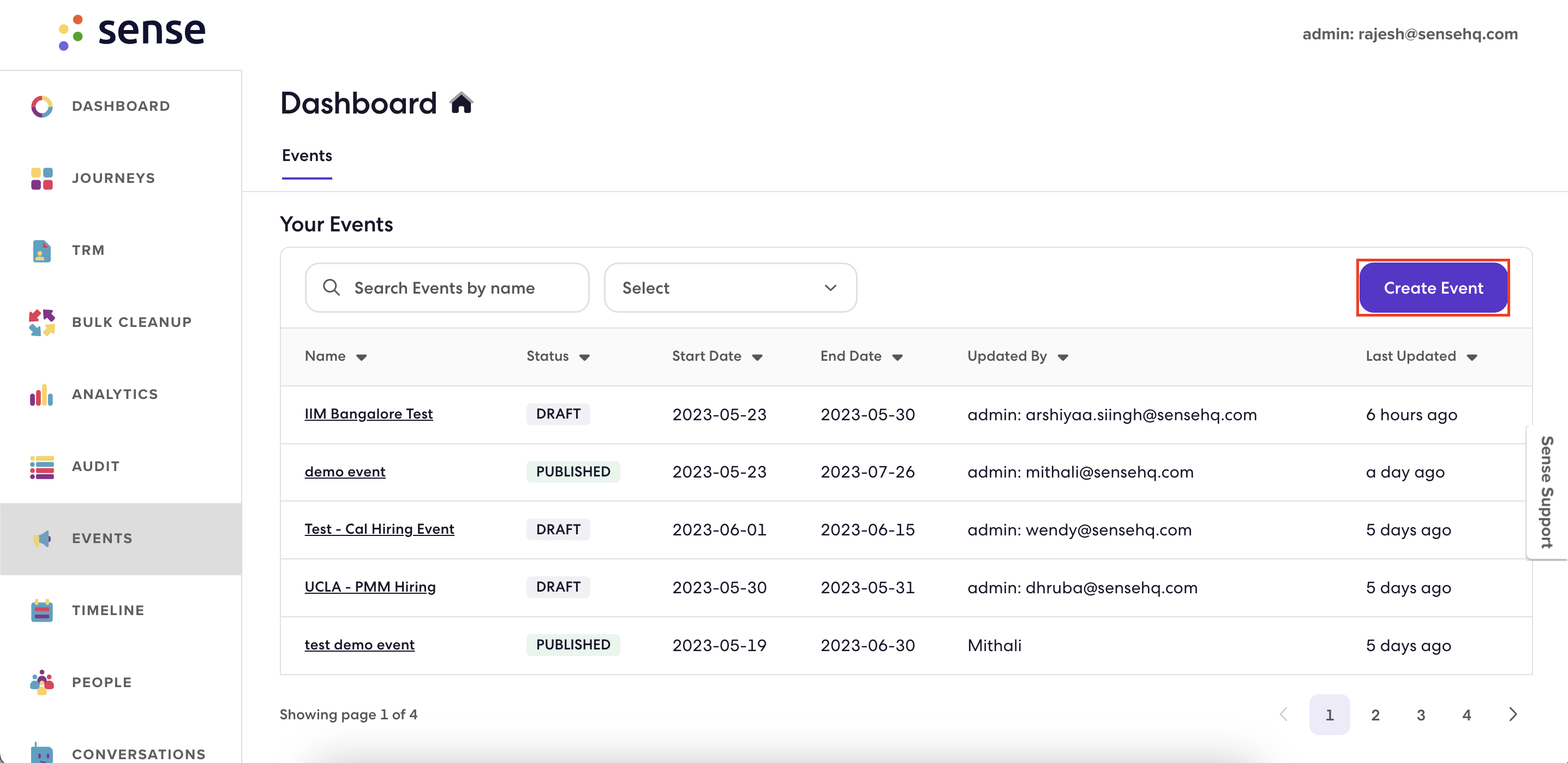Open the DASHBOARD sidebar item
Viewport: 1568px width, 763px height.
[x=121, y=106]
